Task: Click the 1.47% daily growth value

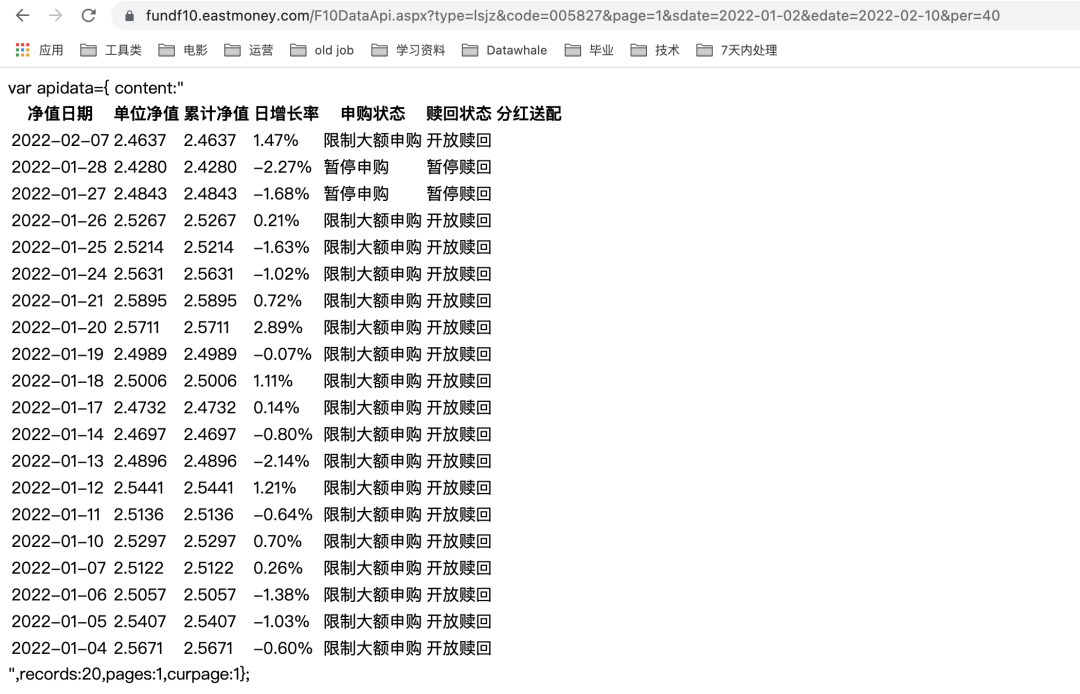Action: pos(276,140)
